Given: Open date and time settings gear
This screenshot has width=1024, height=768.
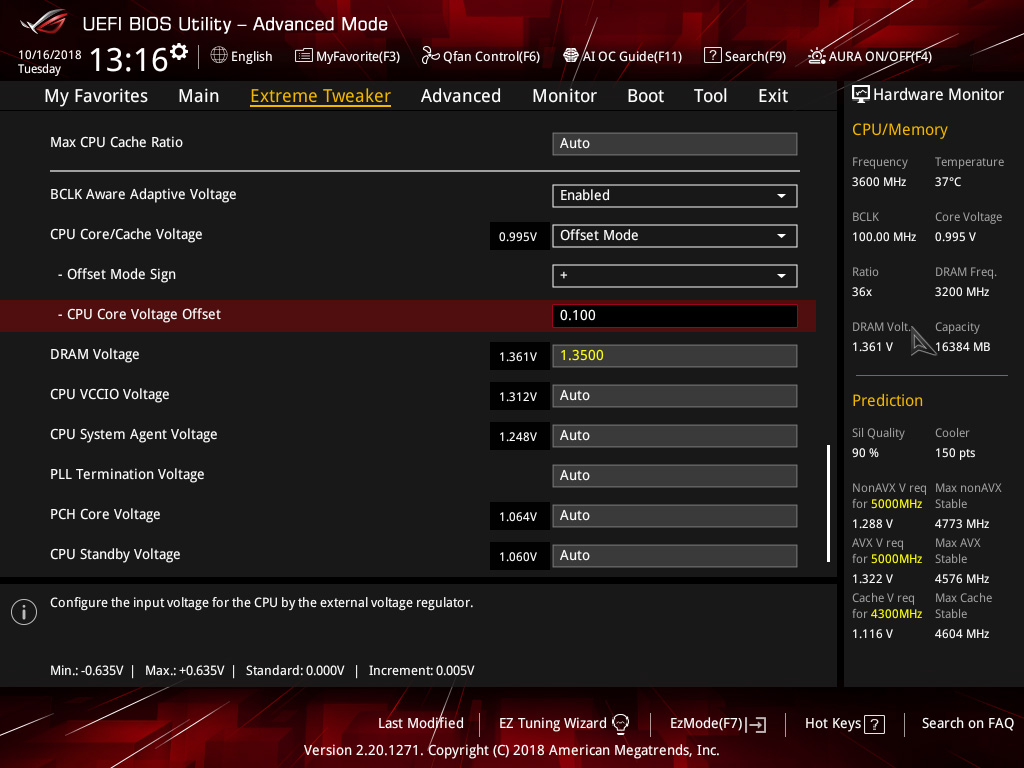Looking at the screenshot, I should pyautogui.click(x=179, y=51).
